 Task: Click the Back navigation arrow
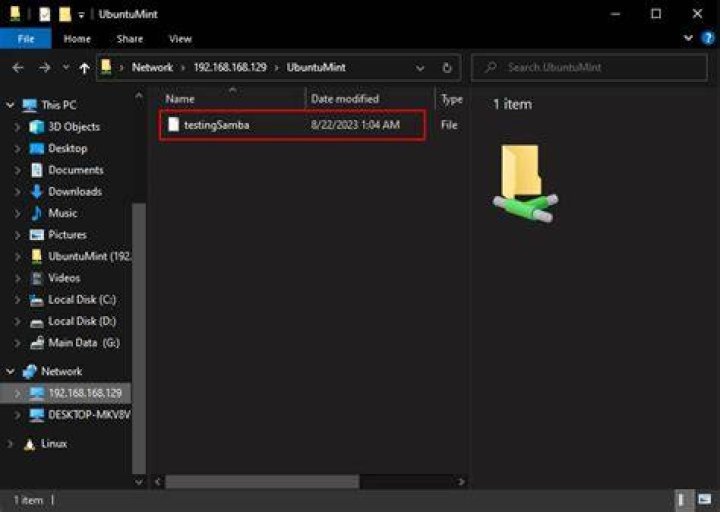click(18, 68)
